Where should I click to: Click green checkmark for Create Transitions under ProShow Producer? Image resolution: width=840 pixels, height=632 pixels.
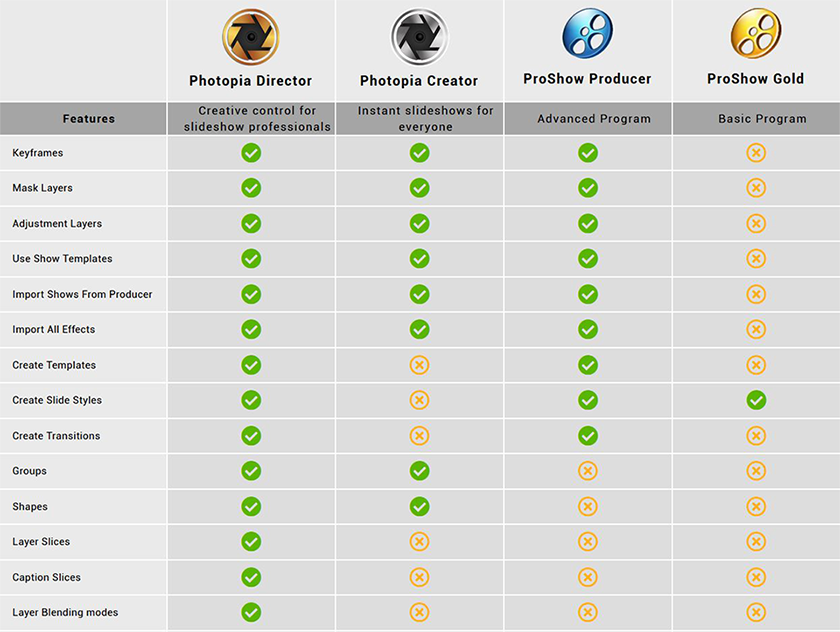[588, 436]
